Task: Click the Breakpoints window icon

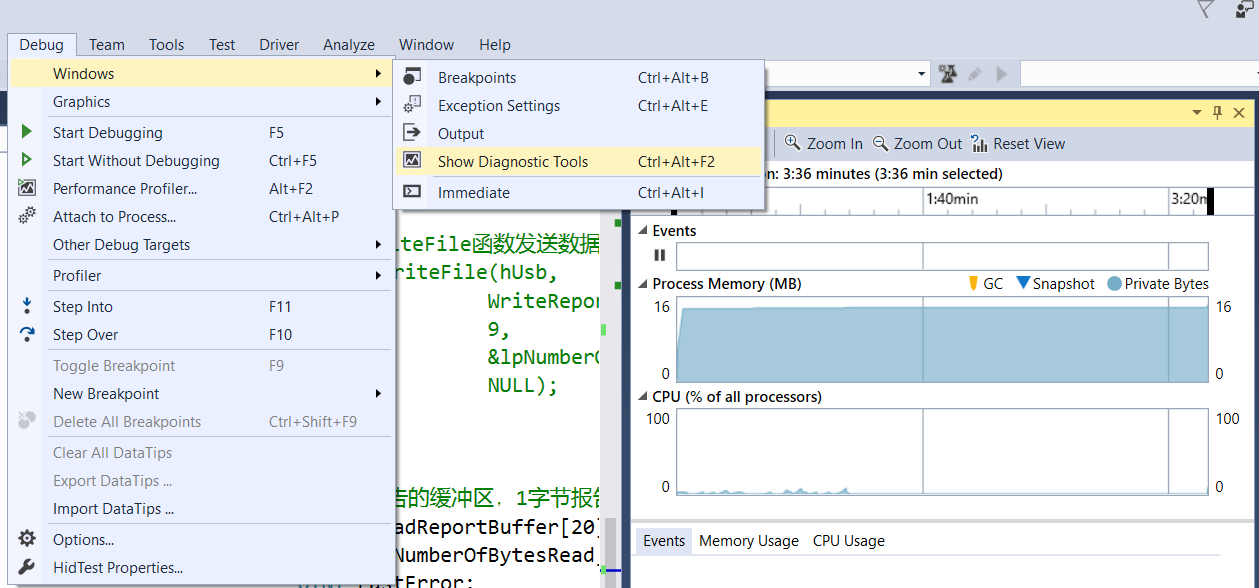Action: (x=412, y=77)
